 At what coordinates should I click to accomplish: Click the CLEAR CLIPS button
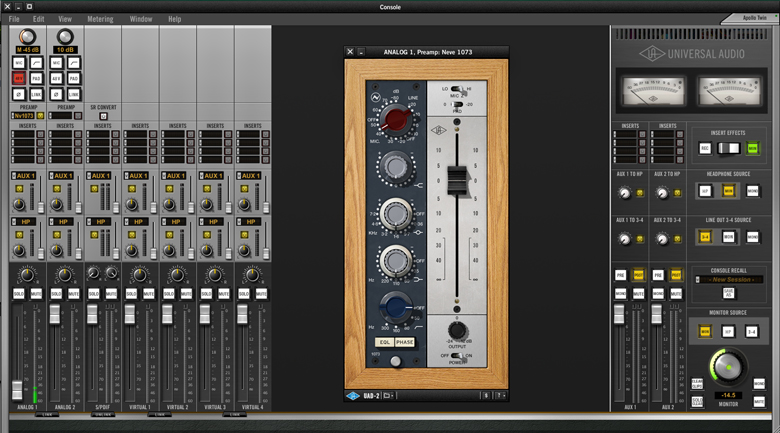(697, 384)
